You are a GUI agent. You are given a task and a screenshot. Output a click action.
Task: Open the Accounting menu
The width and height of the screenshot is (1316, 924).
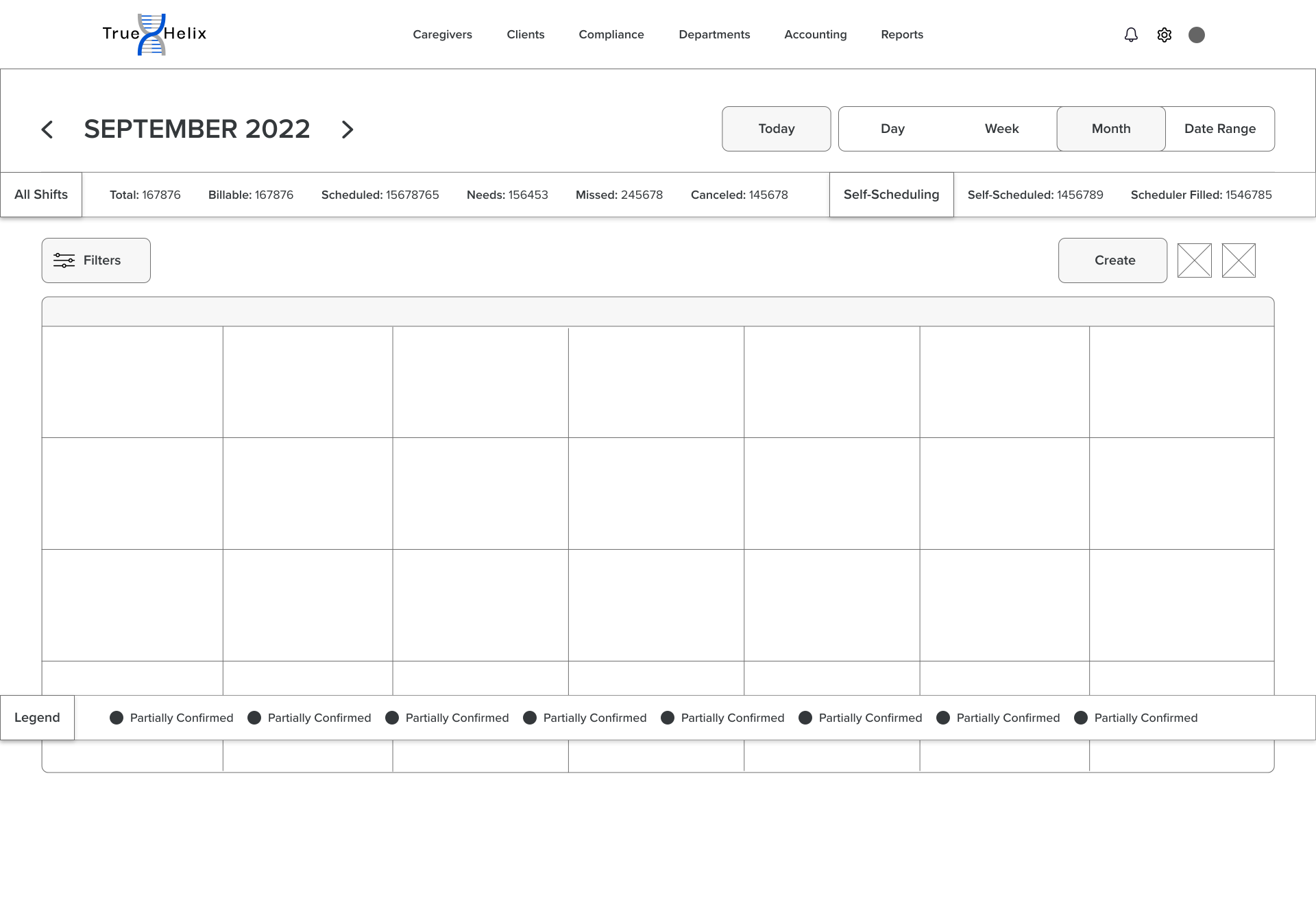tap(815, 34)
